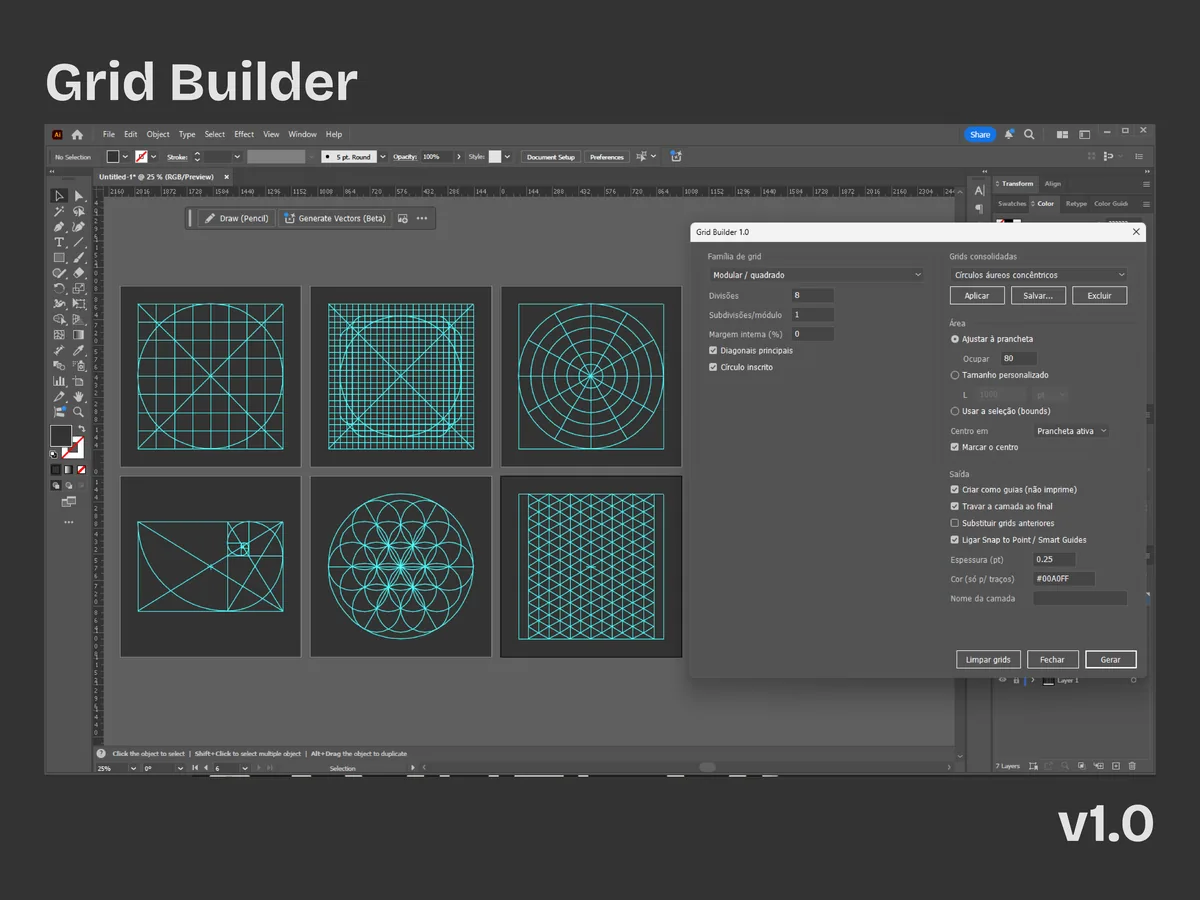Select the Artboard tool

[x=79, y=380]
